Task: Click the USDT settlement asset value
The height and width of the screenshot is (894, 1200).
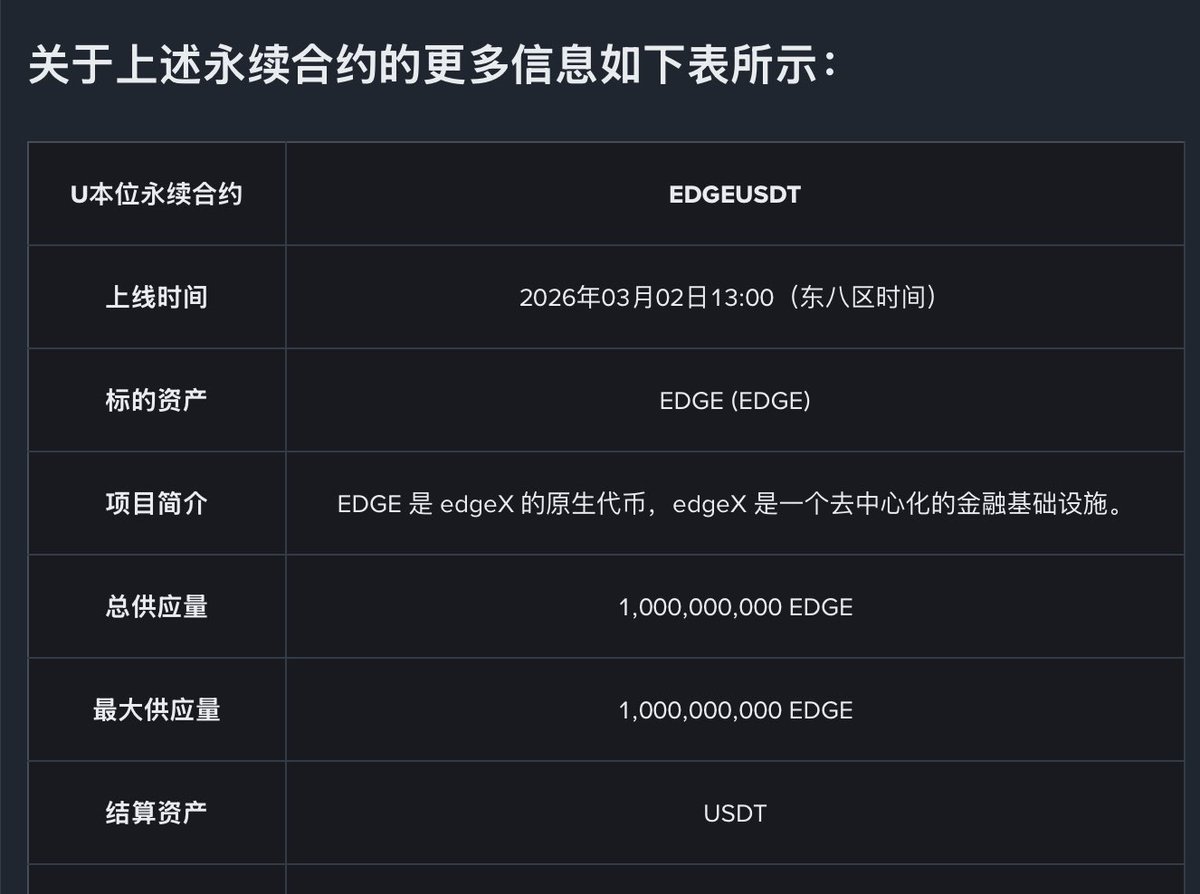Action: tap(734, 813)
